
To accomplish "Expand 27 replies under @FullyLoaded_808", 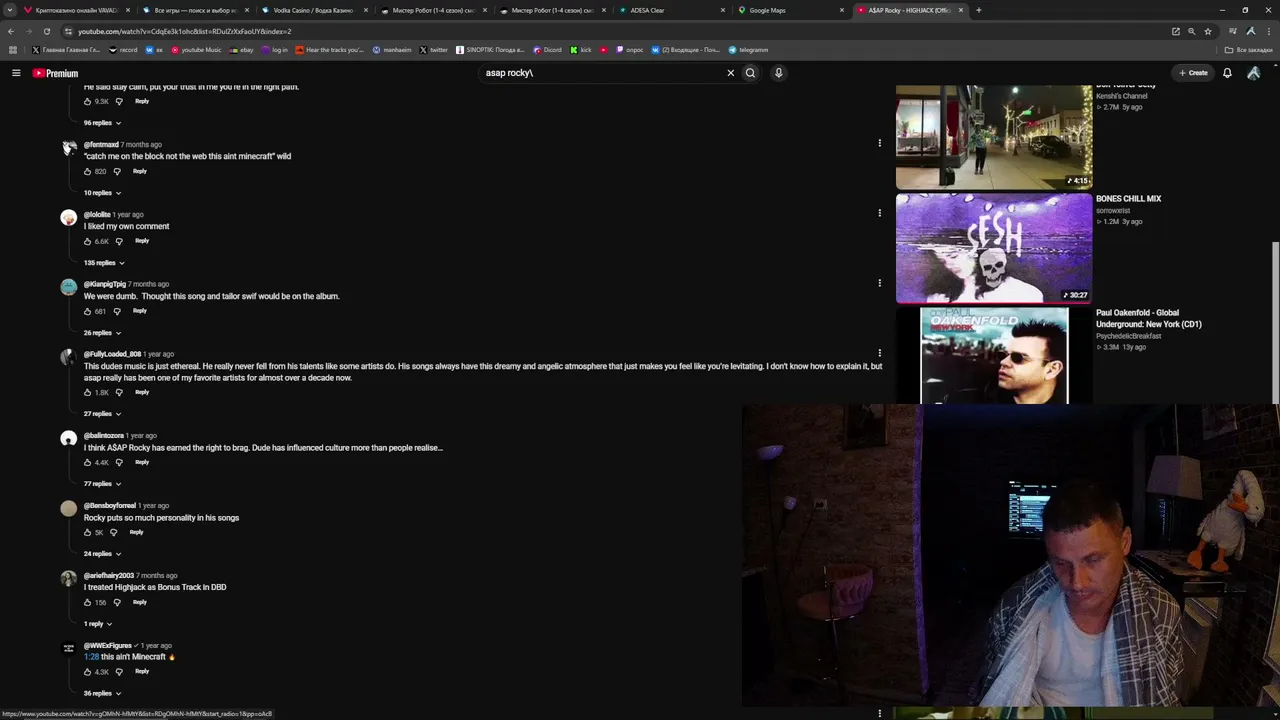I will 102,414.
